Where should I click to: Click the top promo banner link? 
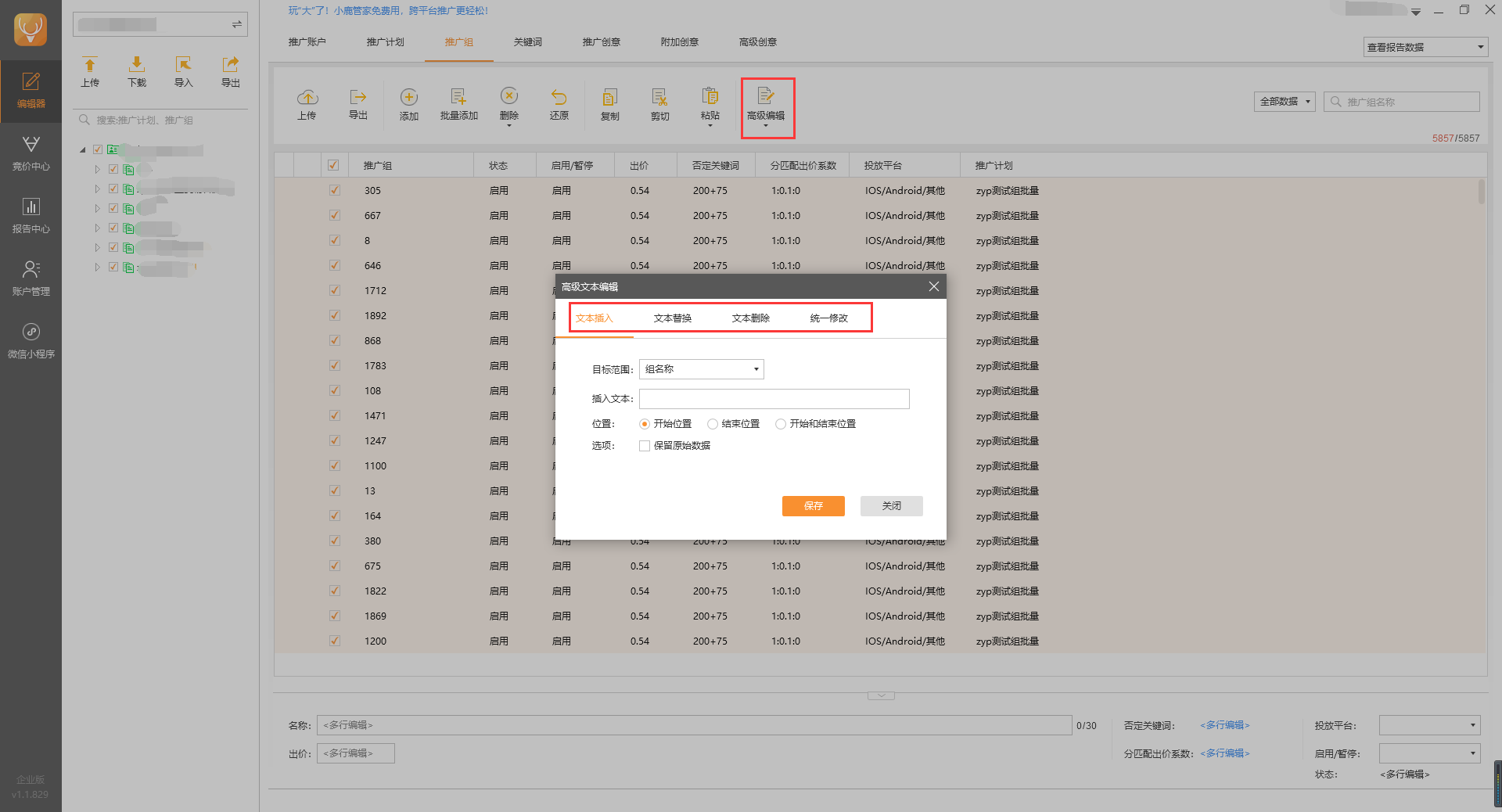pyautogui.click(x=388, y=11)
